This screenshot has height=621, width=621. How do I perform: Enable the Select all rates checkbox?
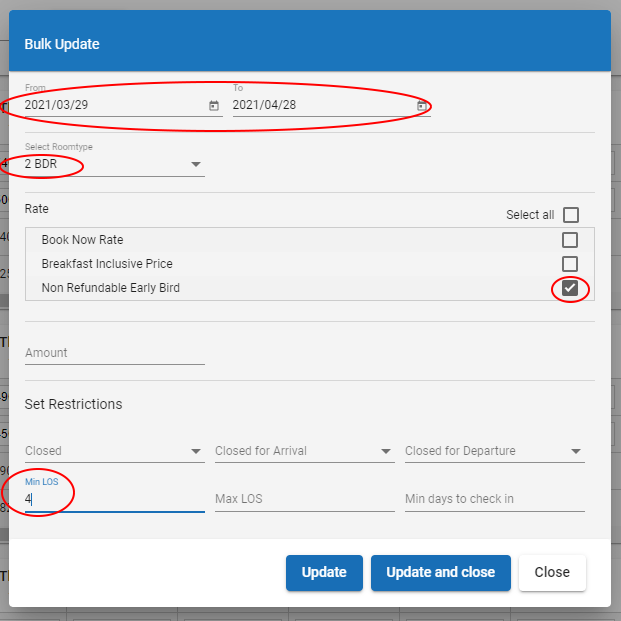(x=570, y=215)
